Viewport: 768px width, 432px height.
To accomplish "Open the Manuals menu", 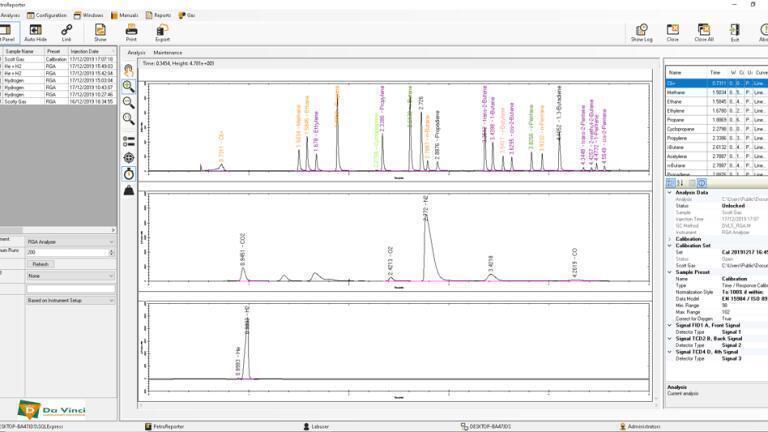I will click(124, 15).
